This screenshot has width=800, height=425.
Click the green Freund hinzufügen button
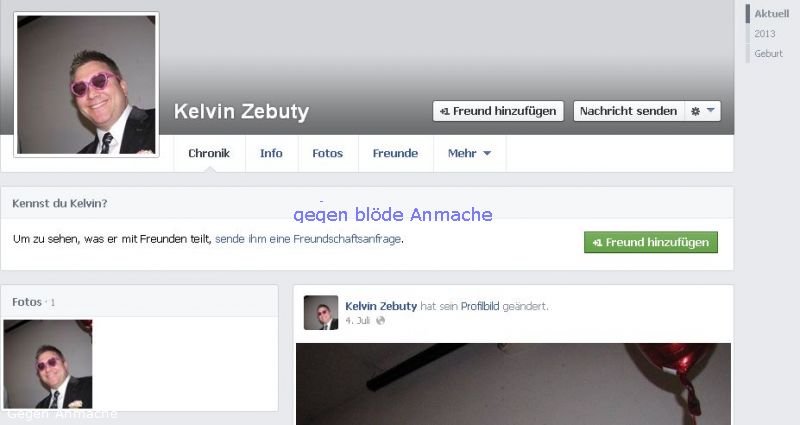pyautogui.click(x=651, y=242)
